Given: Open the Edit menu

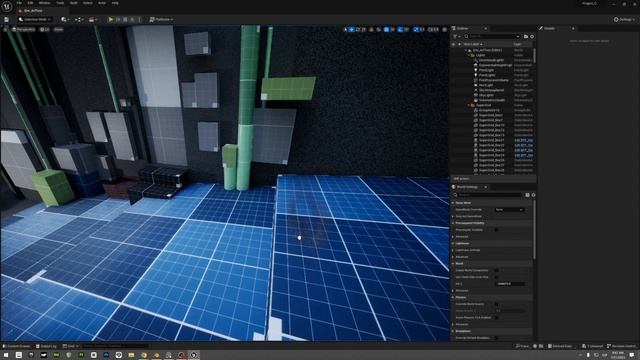Looking at the screenshot, I should pyautogui.click(x=31, y=3).
